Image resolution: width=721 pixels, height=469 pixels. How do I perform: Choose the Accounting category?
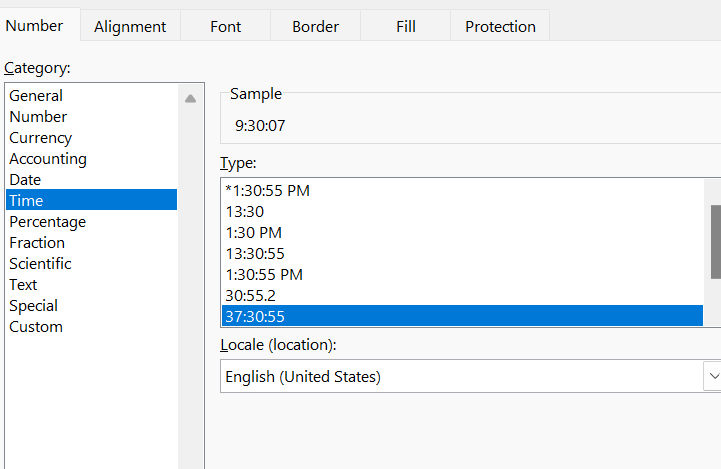(x=92, y=159)
